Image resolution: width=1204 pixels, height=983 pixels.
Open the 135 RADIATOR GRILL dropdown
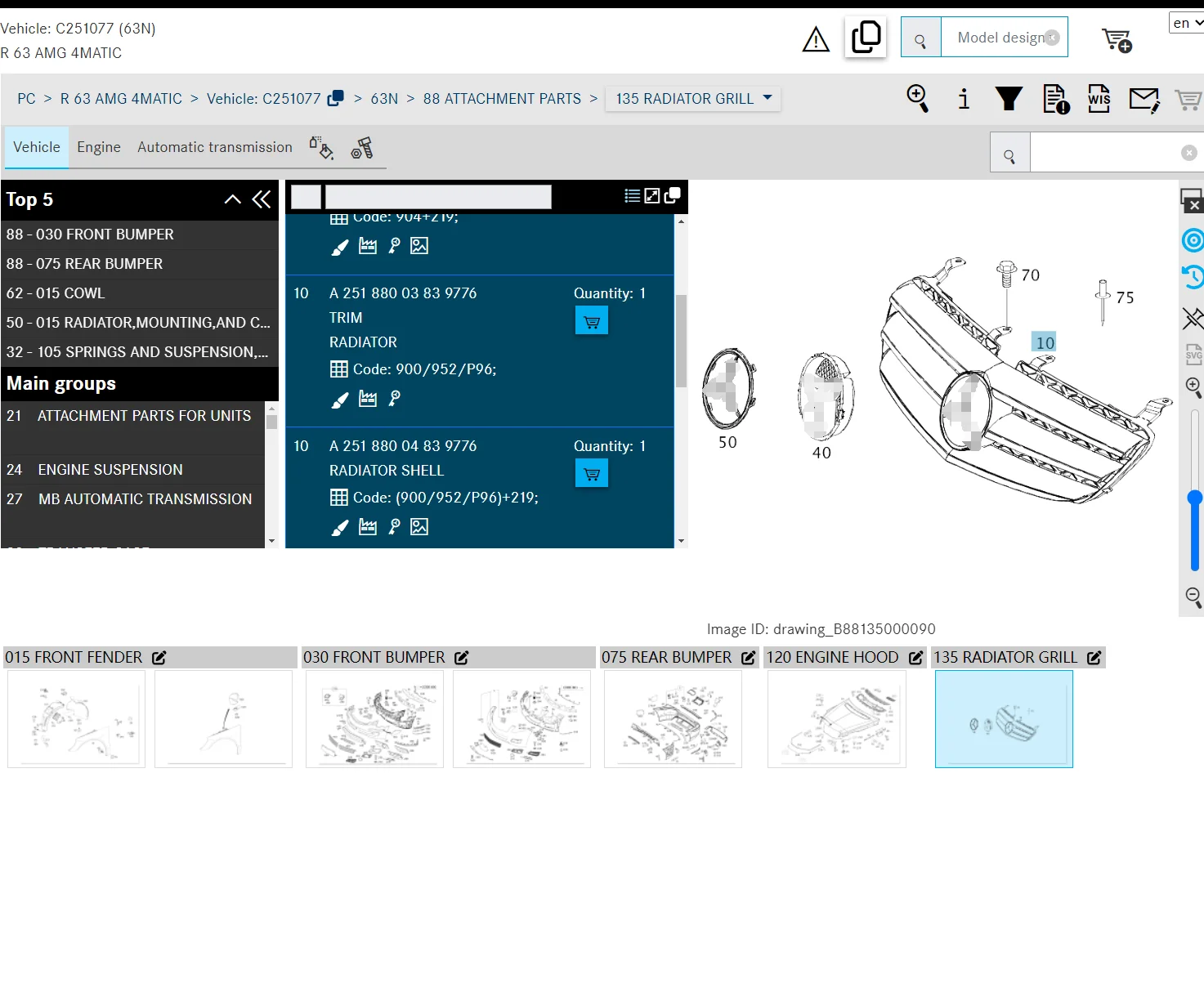coord(693,99)
